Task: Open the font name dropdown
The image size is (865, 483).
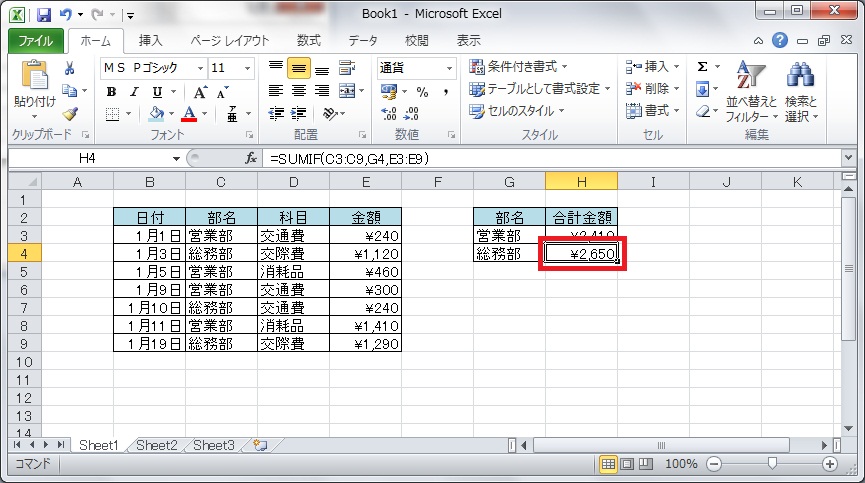Action: point(200,68)
